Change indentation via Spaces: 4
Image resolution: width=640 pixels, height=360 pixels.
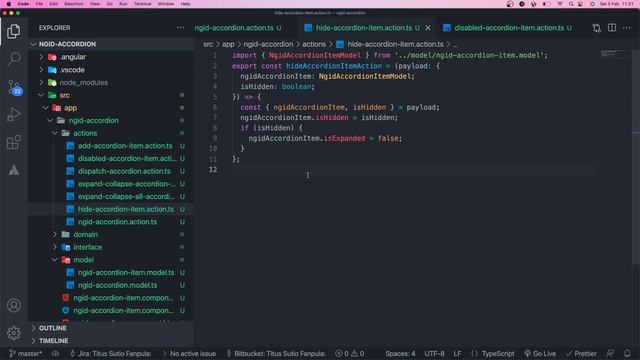400,353
